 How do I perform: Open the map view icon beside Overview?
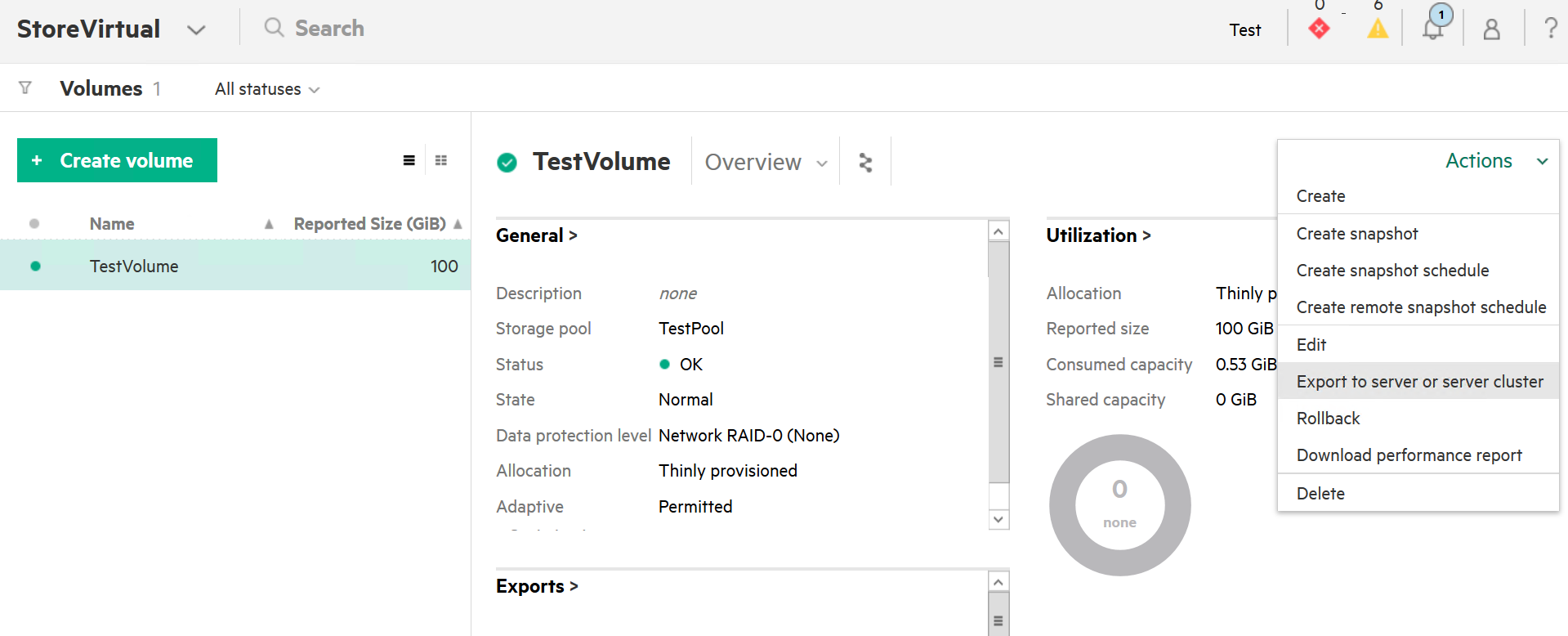(x=865, y=163)
